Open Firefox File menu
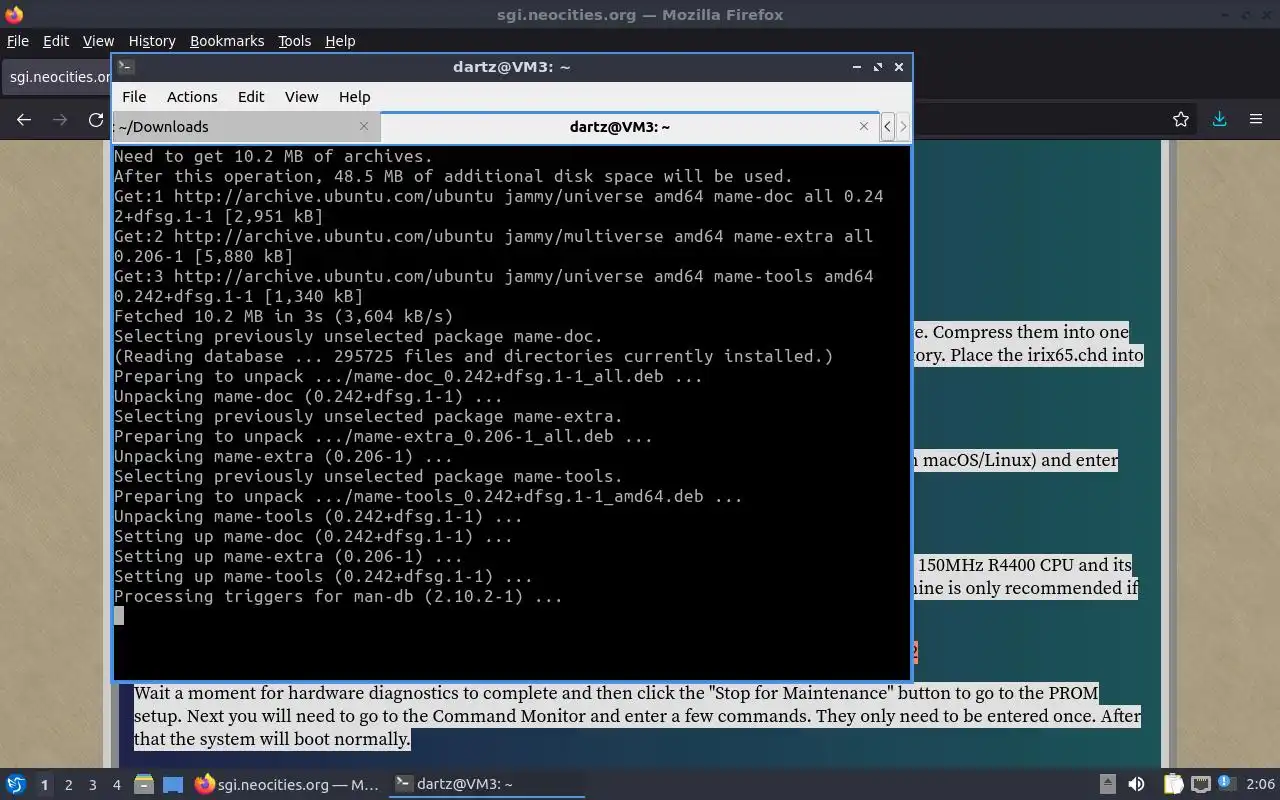Viewport: 1280px width, 800px height. 18,41
